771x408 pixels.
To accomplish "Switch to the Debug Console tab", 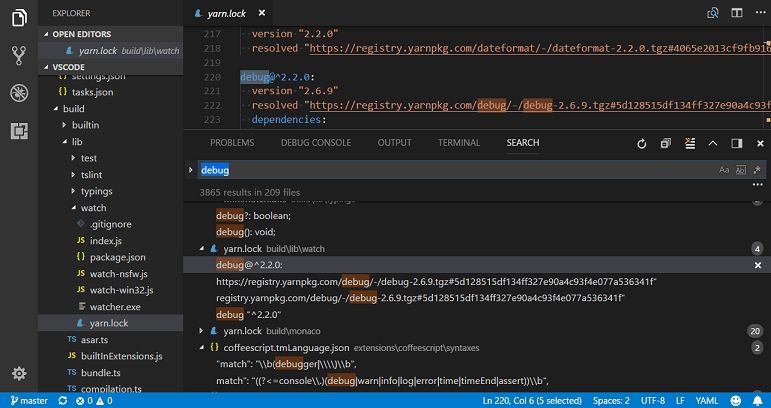I will pyautogui.click(x=316, y=143).
